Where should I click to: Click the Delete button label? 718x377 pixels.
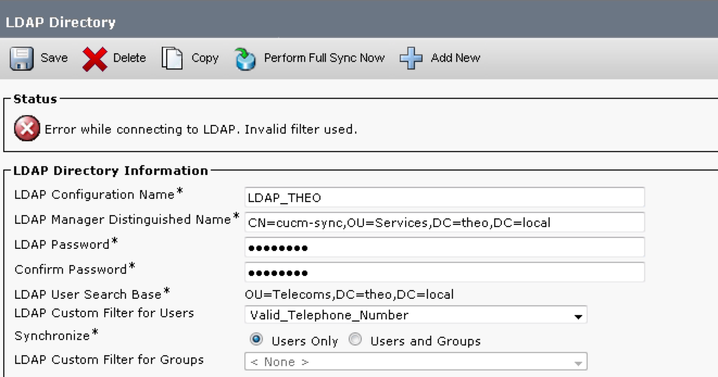click(x=130, y=58)
